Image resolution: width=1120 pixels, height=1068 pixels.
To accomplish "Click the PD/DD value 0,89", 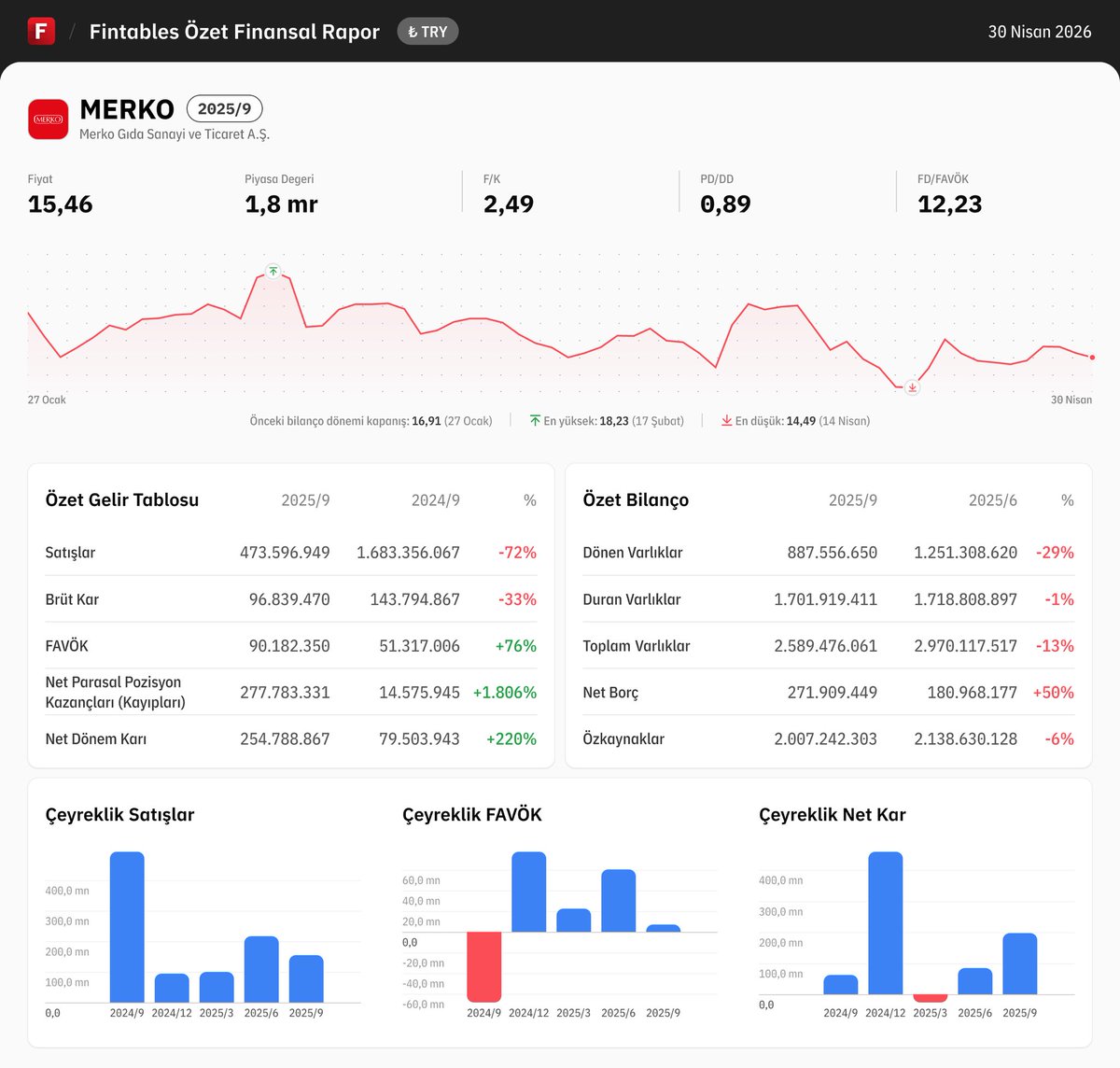I will [x=725, y=204].
